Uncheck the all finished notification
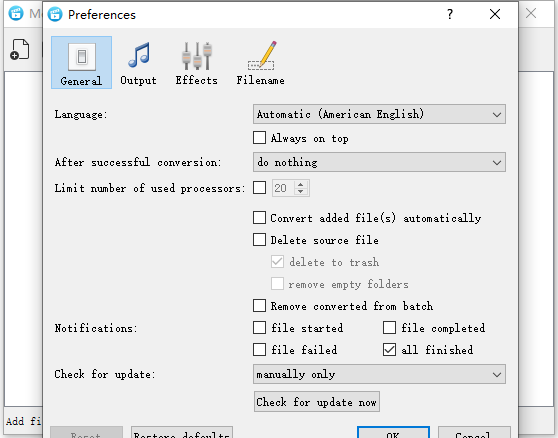 click(389, 349)
